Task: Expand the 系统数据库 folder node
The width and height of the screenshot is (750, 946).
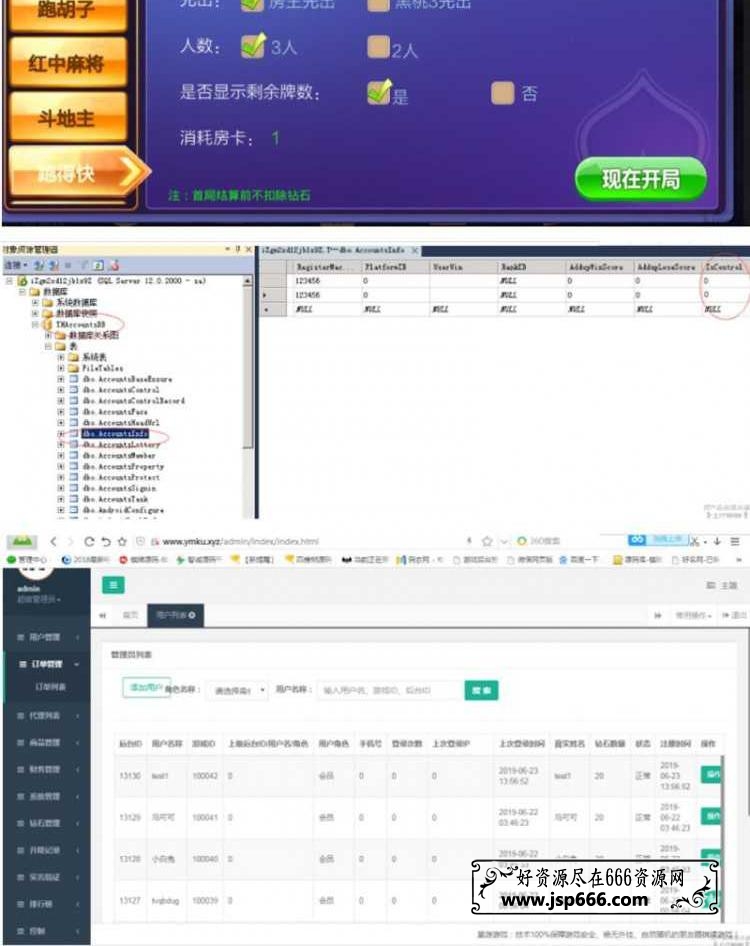Action: [x=35, y=302]
